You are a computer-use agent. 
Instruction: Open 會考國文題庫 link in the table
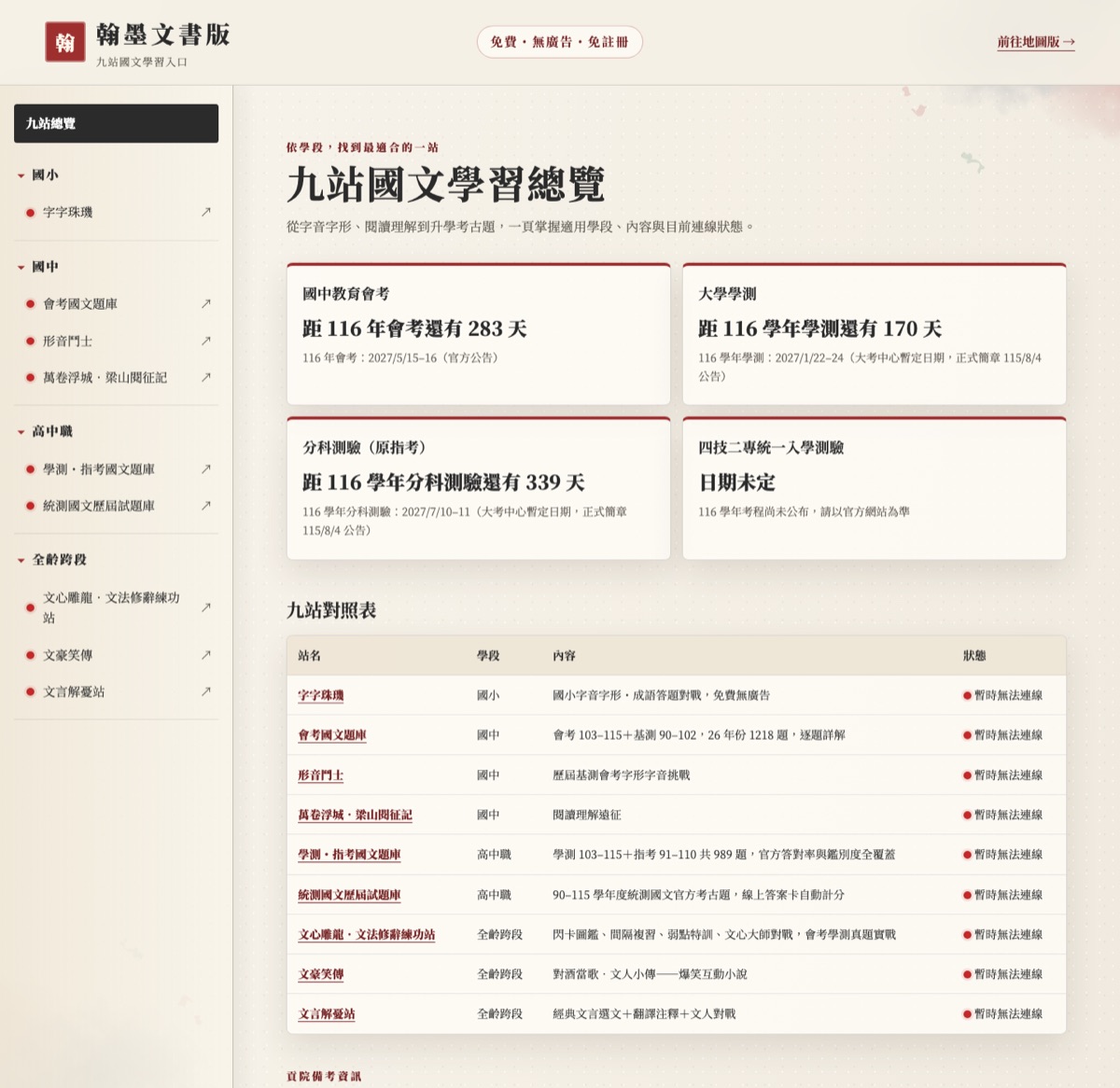tap(332, 735)
